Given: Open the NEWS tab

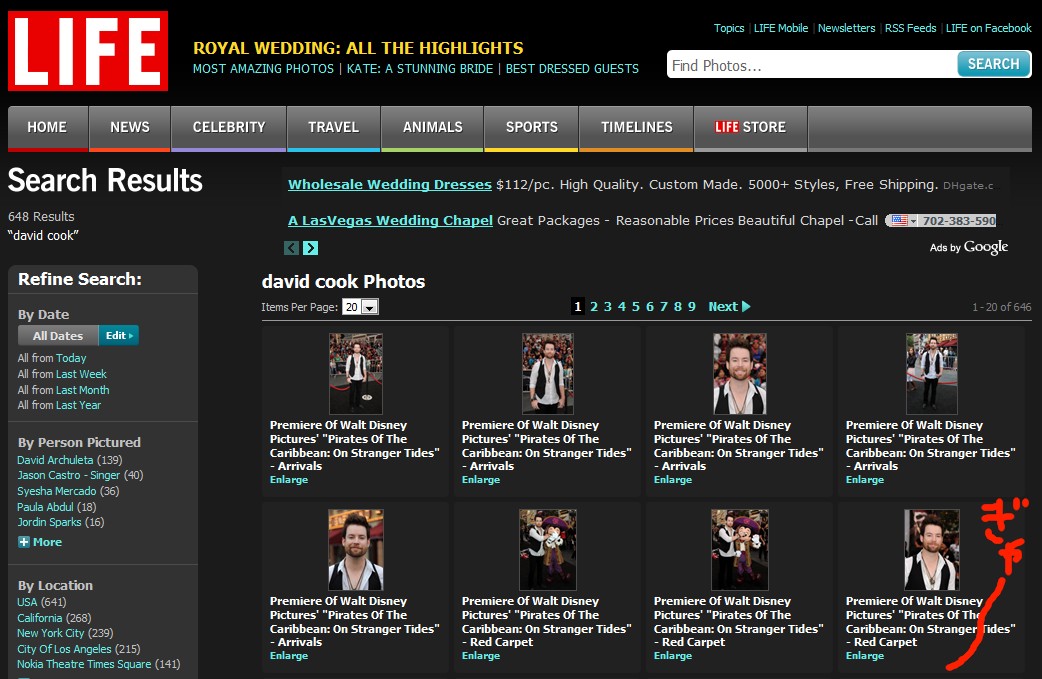Looking at the screenshot, I should (130, 128).
